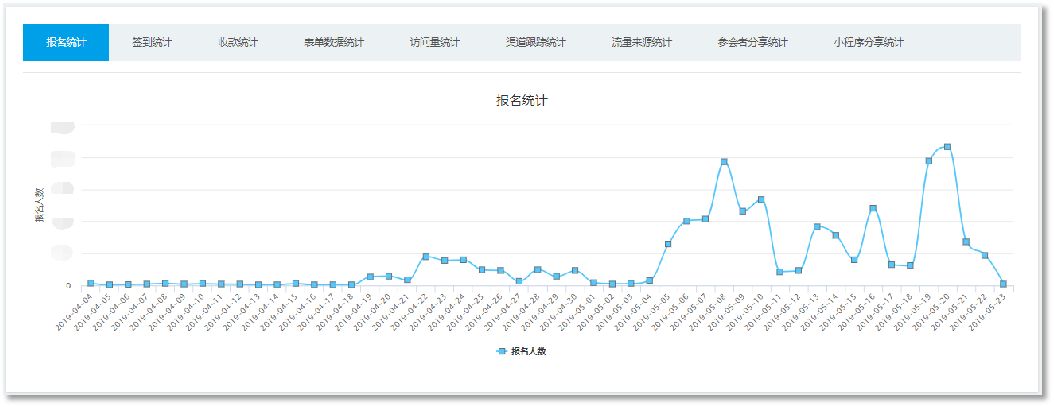Select the last data marker on 2019-05-23

tap(1003, 283)
